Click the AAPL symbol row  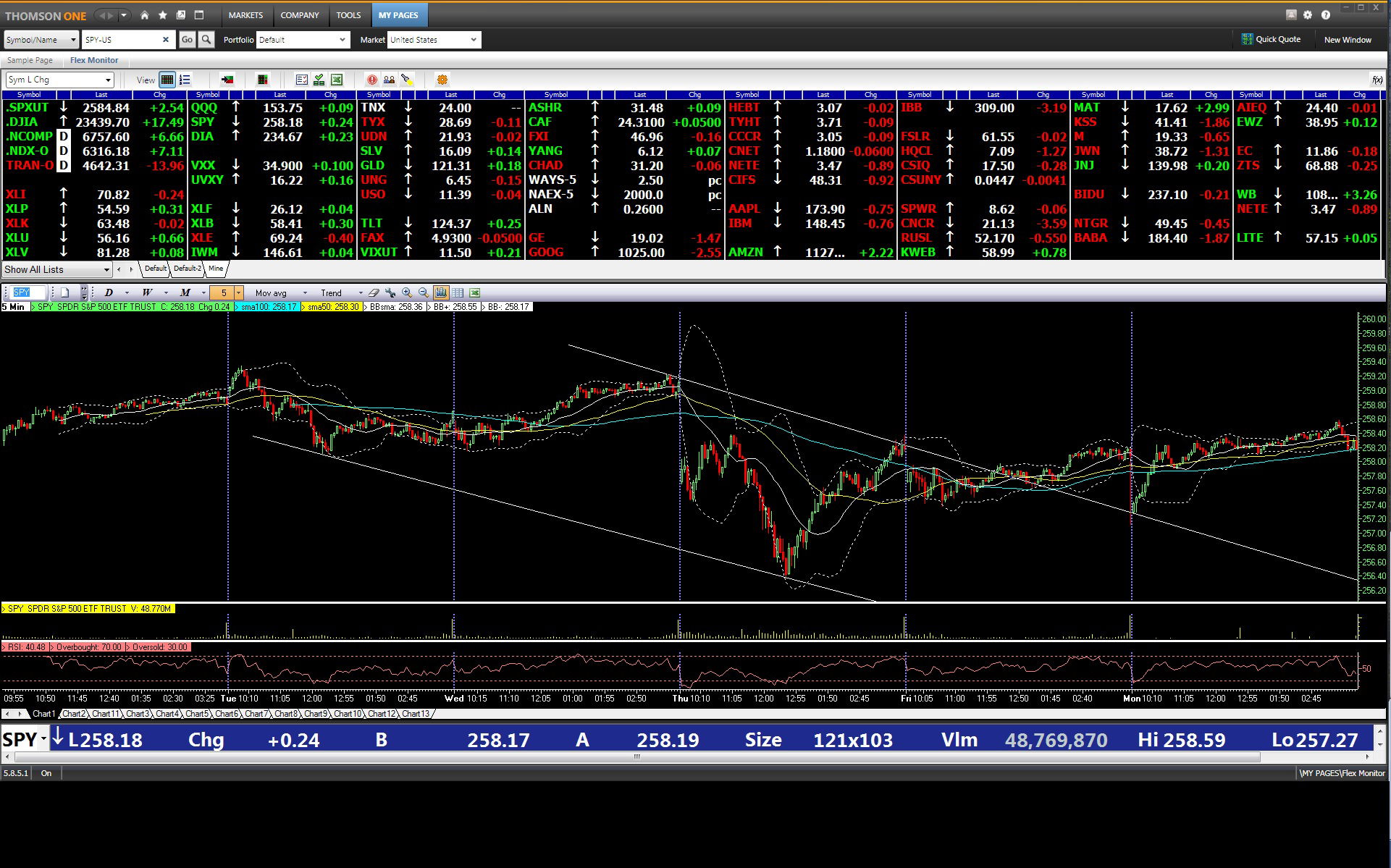(810, 209)
